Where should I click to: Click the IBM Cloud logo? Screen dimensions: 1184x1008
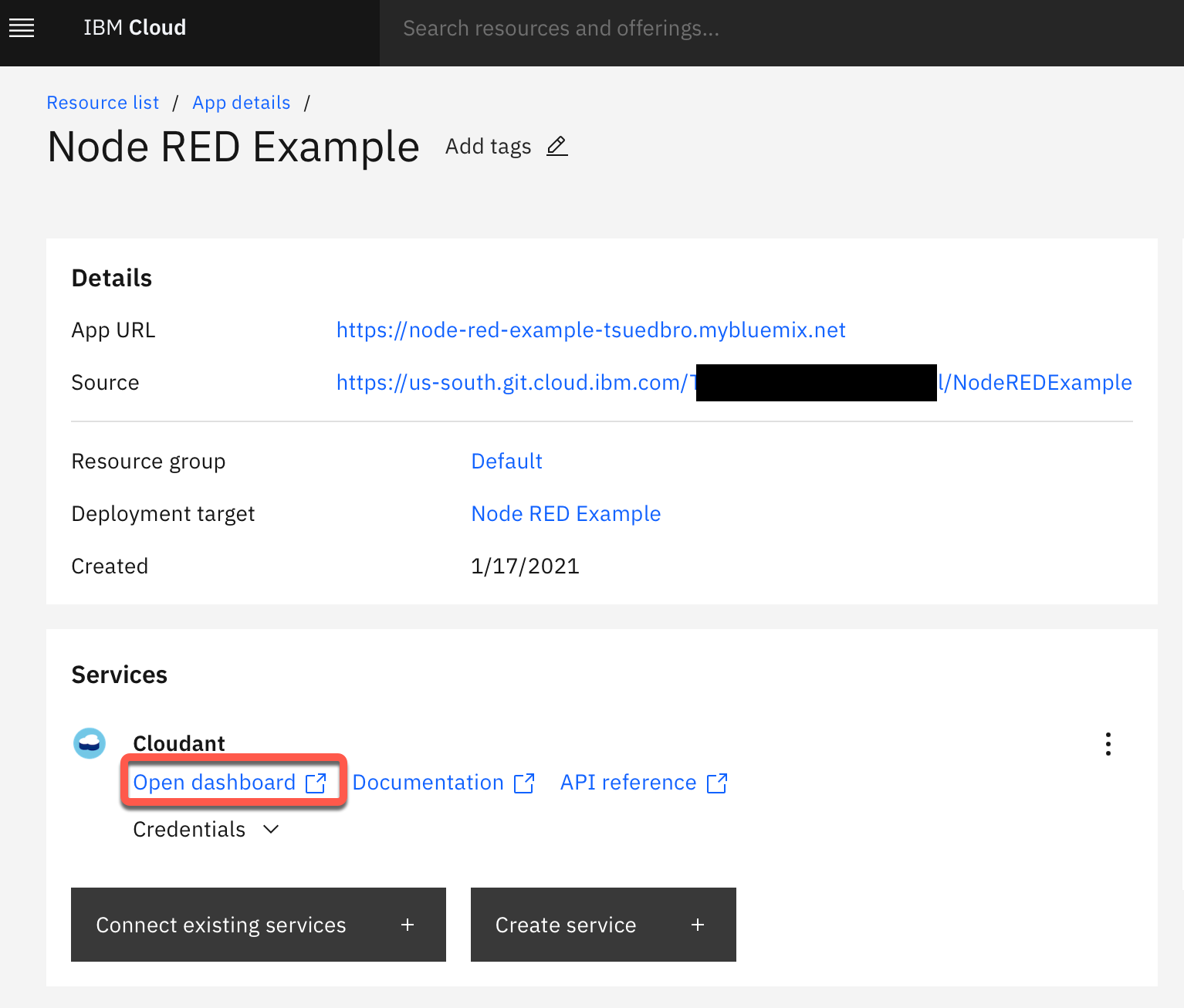click(x=134, y=28)
